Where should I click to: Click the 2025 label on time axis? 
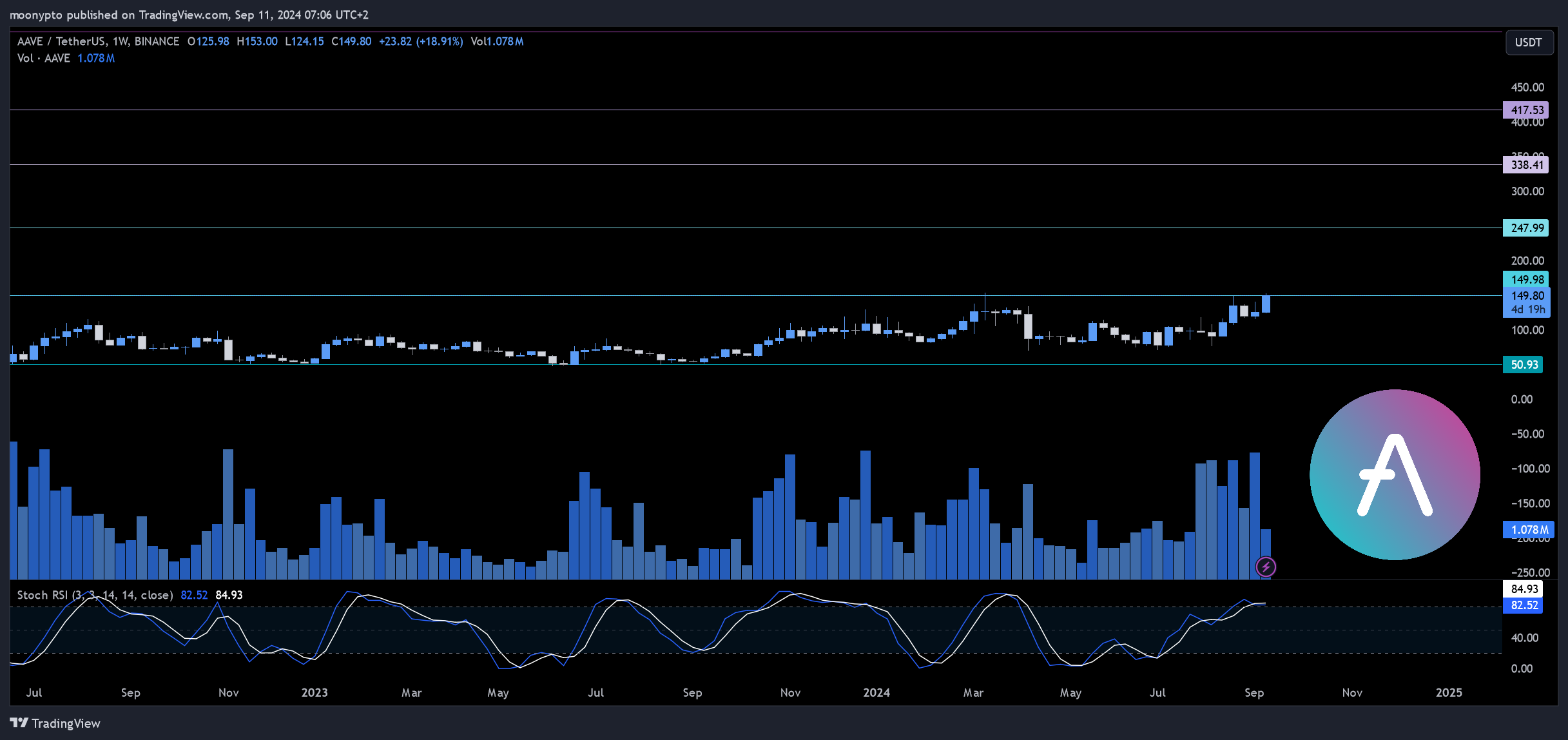[x=1449, y=693]
